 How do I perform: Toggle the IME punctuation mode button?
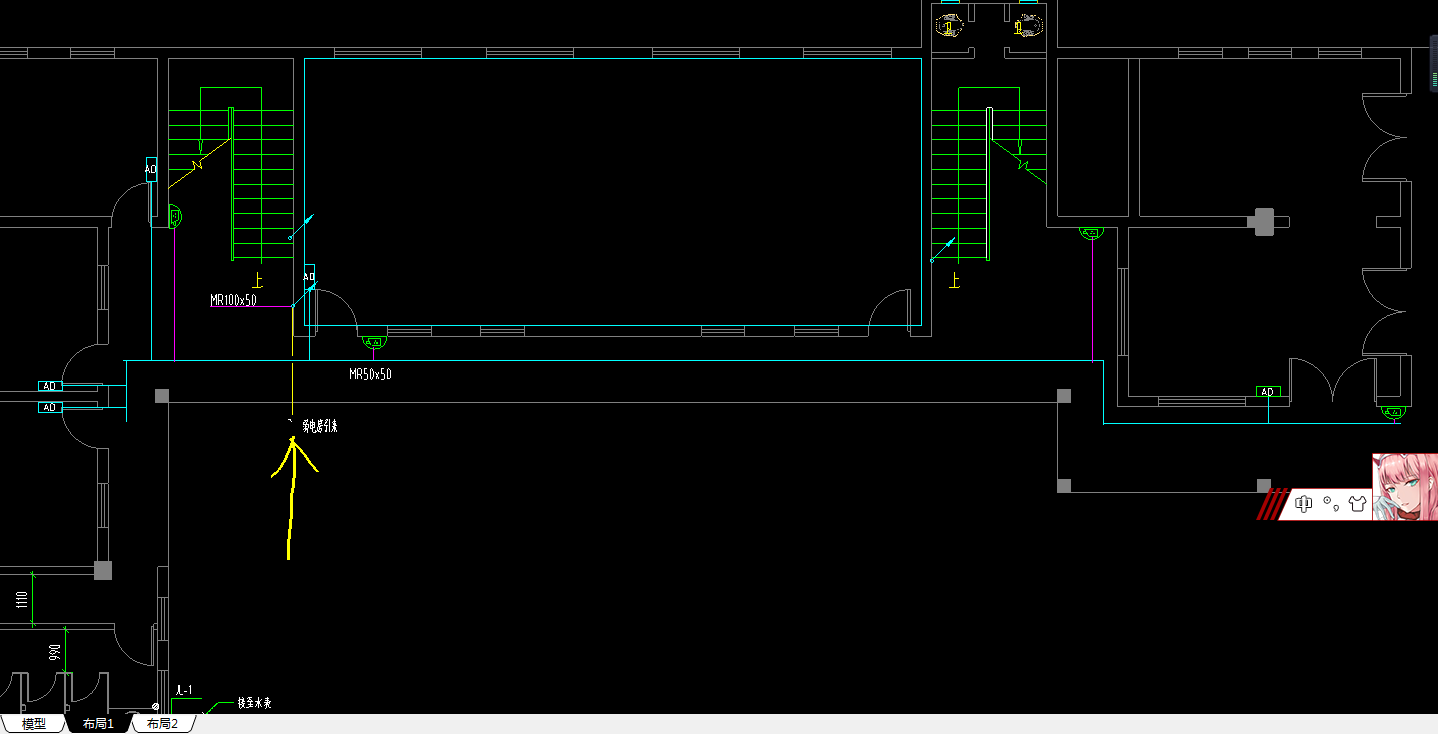click(1330, 504)
